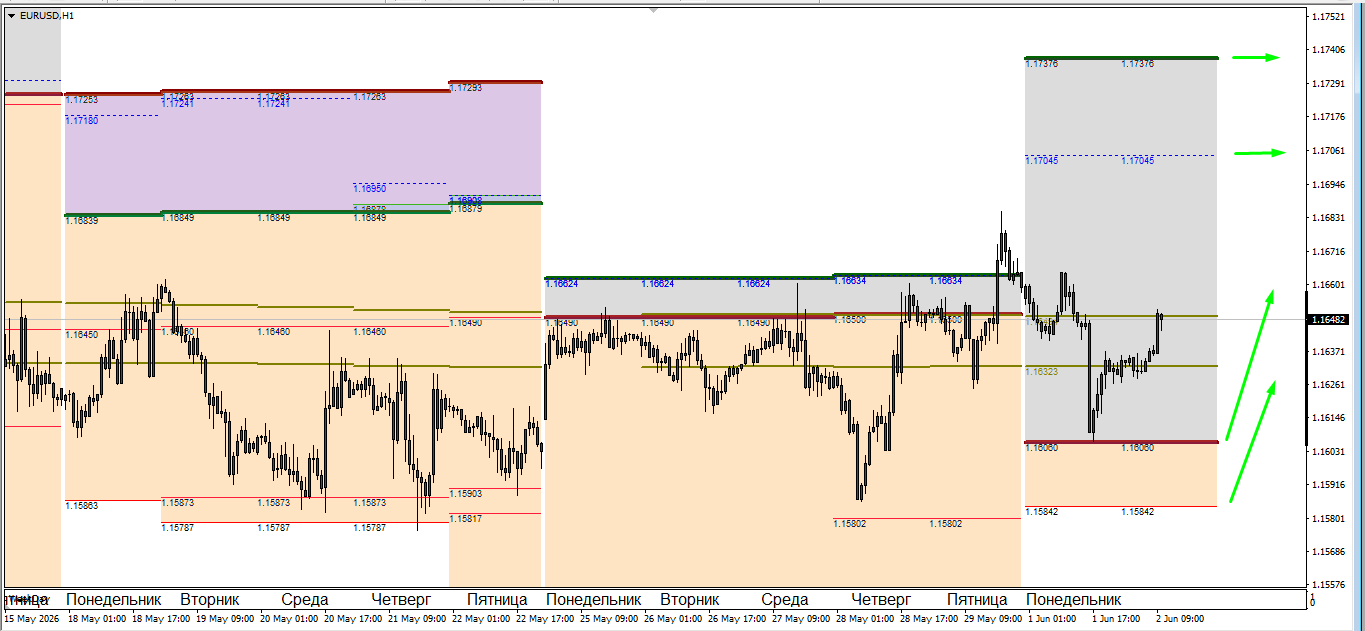Click the EURUSD,H1 chart title text
The height and width of the screenshot is (631, 1365).
[47, 16]
